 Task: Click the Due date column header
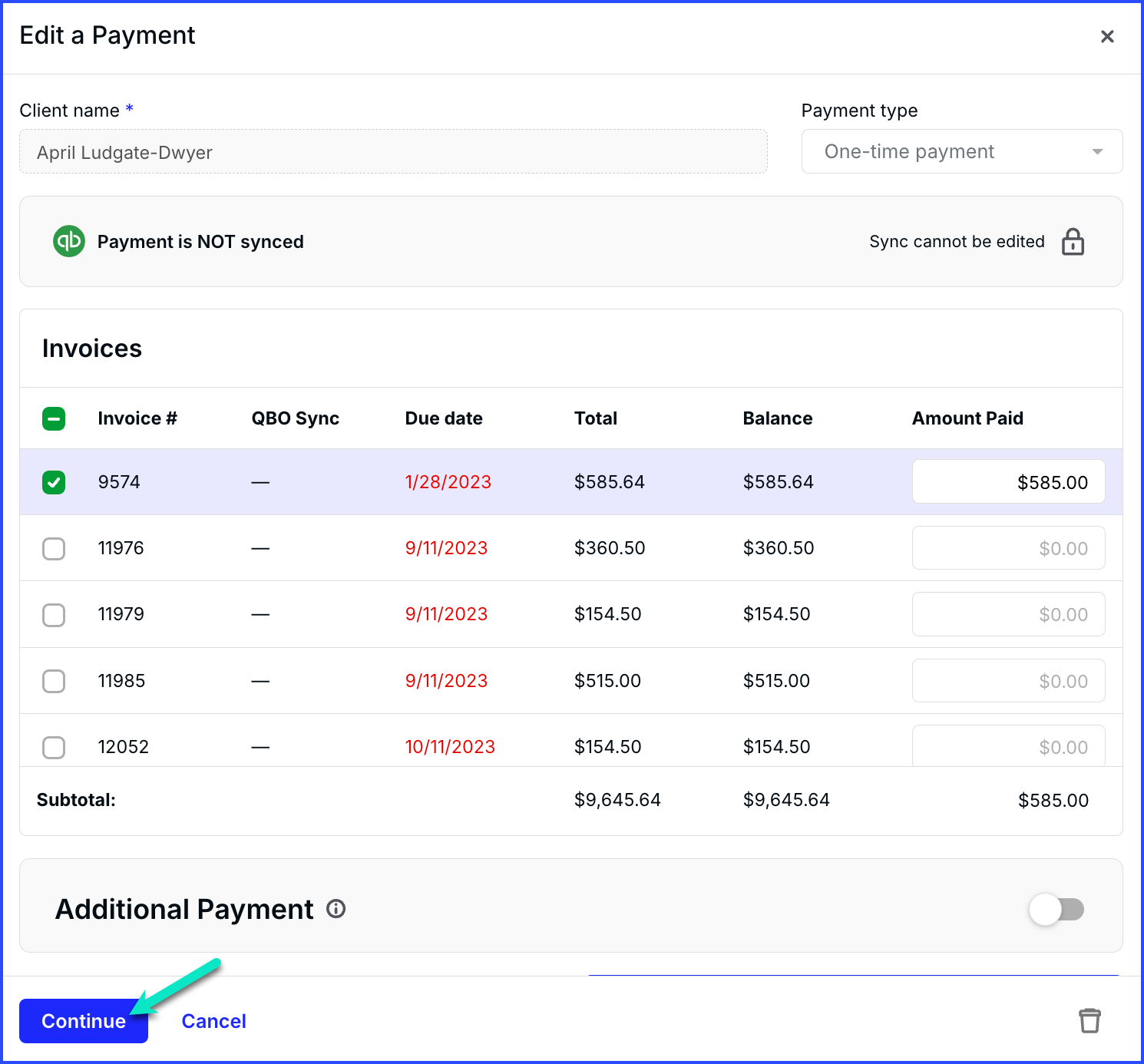coord(444,418)
